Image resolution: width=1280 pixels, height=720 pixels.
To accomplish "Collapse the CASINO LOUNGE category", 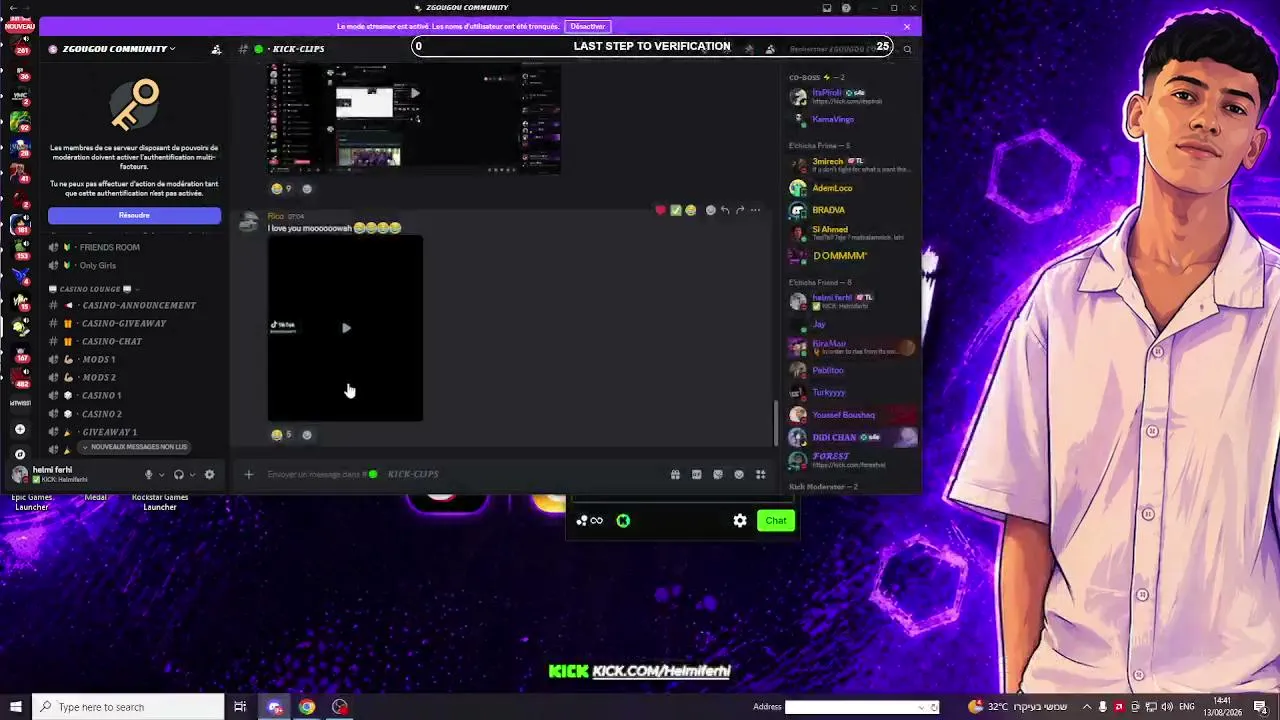I will pos(95,289).
